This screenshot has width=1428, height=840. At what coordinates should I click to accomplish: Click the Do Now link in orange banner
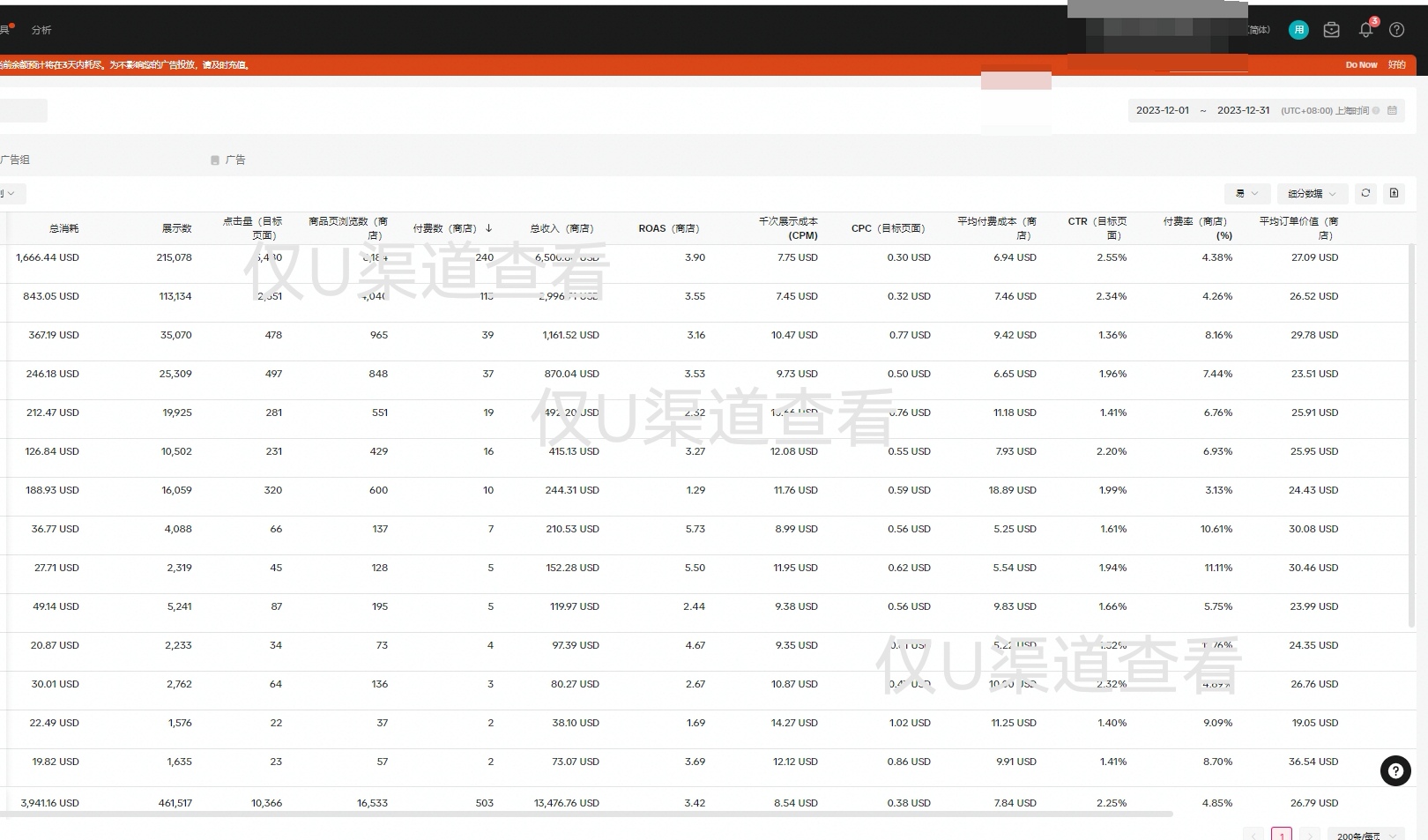point(1361,65)
